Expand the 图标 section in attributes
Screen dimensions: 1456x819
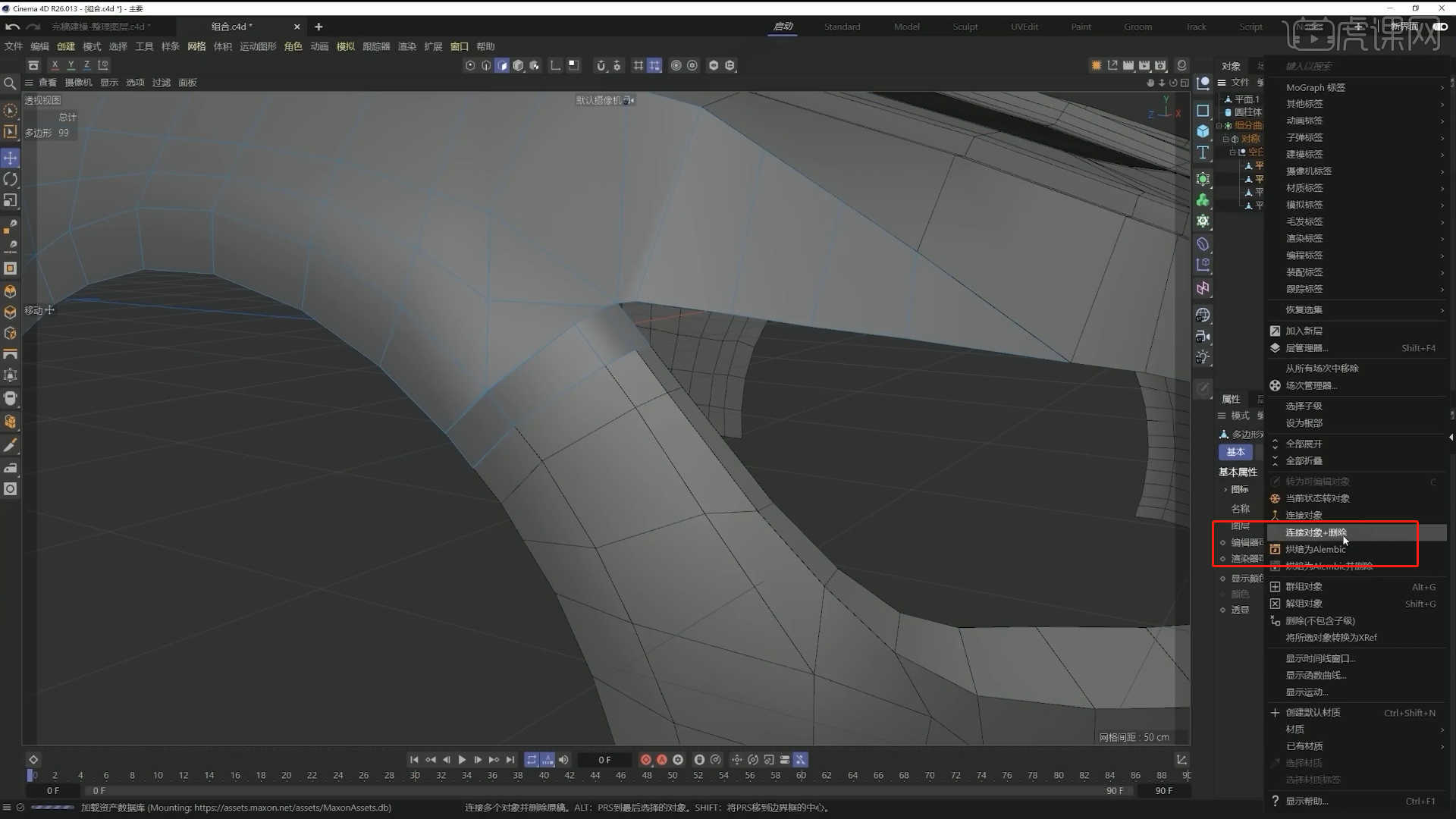(x=1225, y=490)
